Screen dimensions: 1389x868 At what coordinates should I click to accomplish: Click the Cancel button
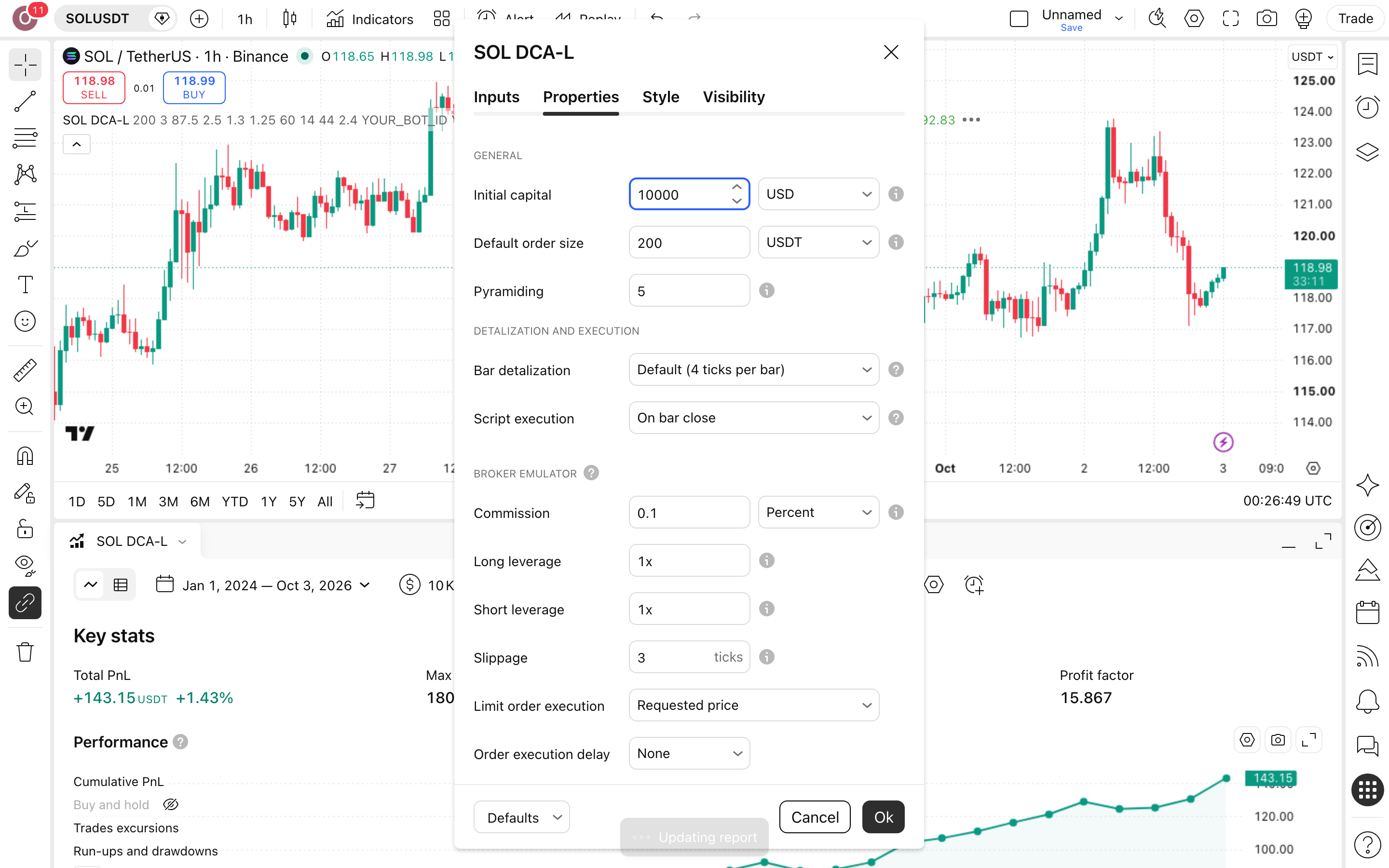click(815, 817)
